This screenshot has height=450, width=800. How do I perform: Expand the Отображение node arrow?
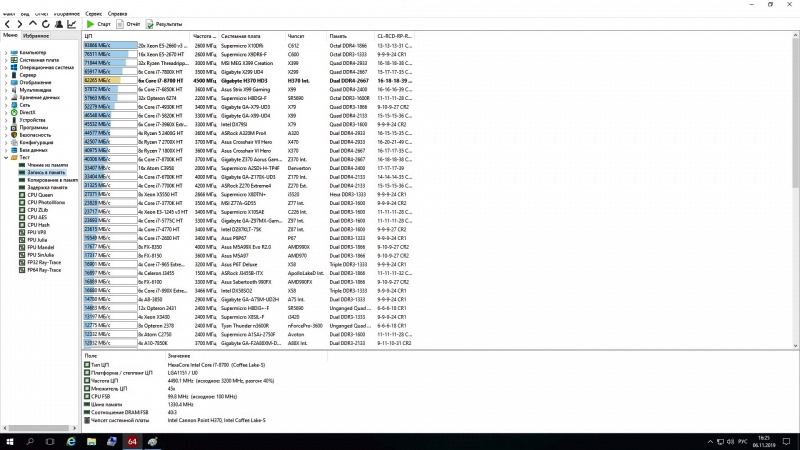click(6, 83)
